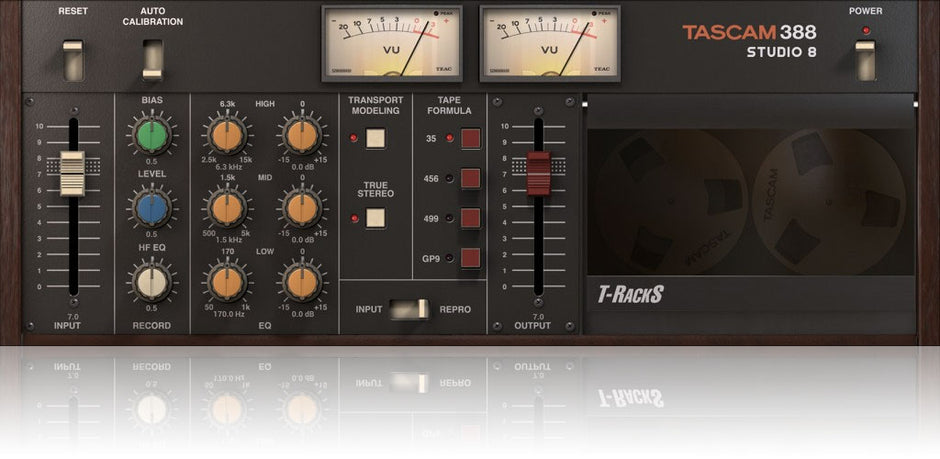Click the MID frequency knob (1.5k)

tap(227, 209)
